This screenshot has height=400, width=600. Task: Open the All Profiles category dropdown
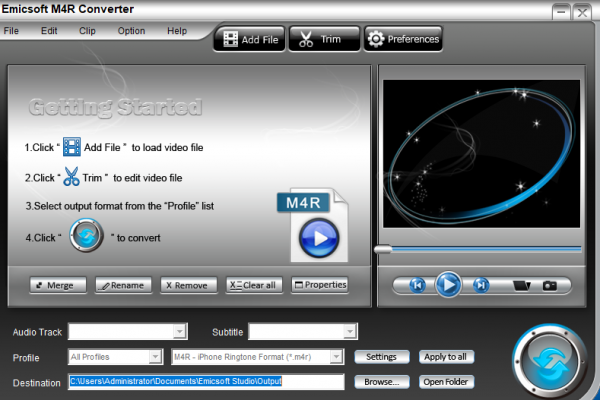(x=155, y=357)
